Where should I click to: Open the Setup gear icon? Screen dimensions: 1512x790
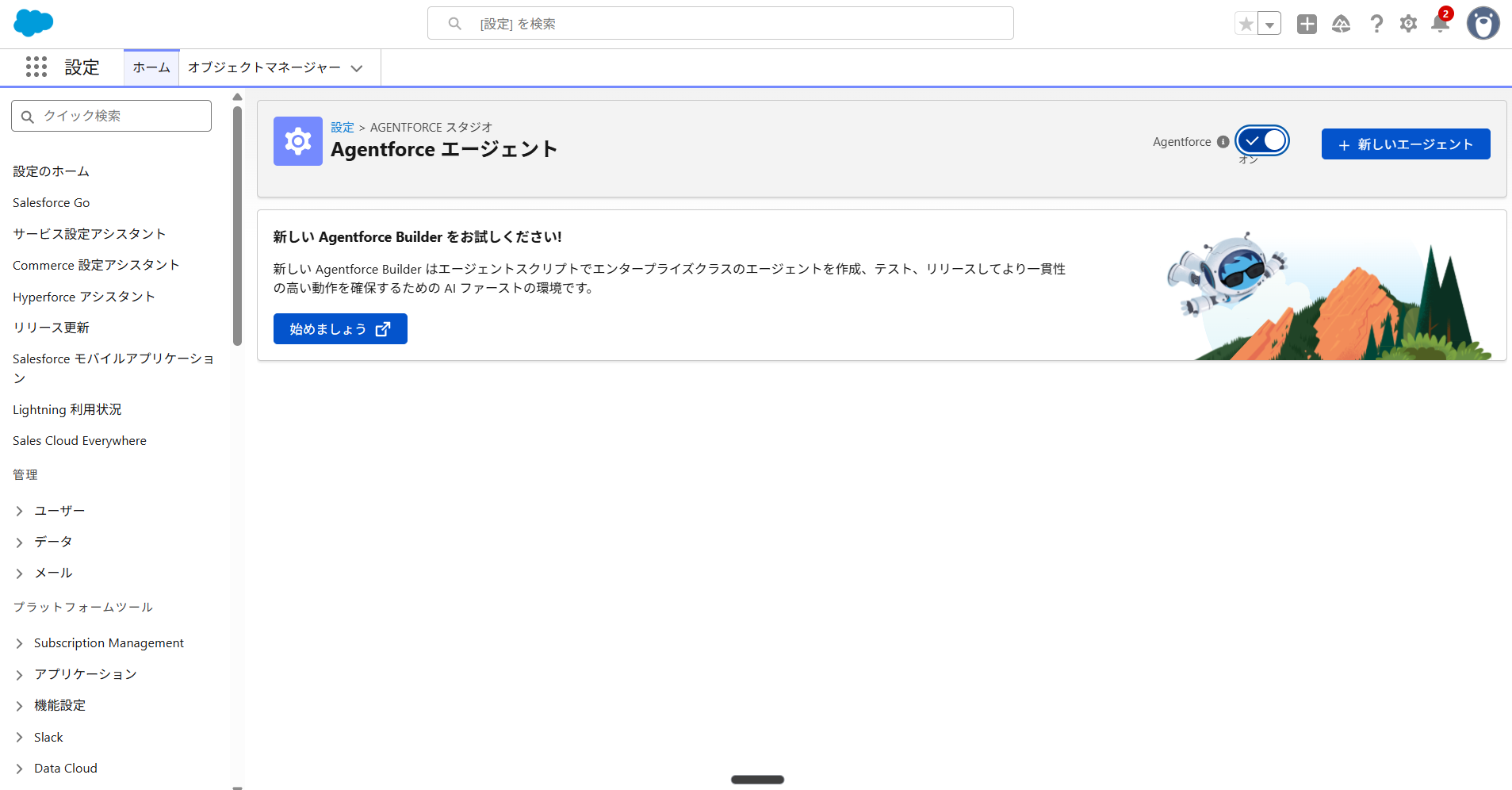pyautogui.click(x=1408, y=23)
